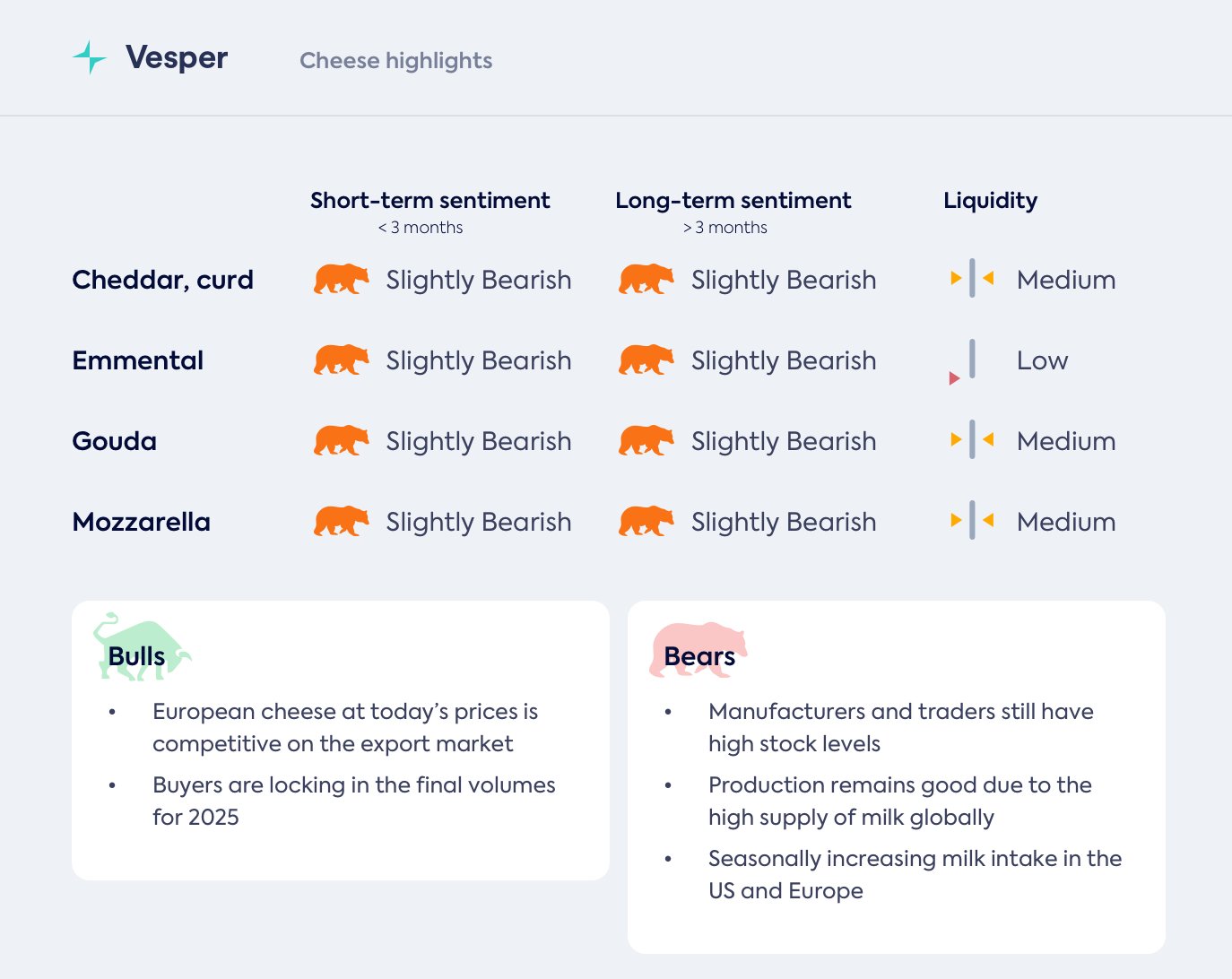Click Cheddar, curd row label

(x=162, y=280)
